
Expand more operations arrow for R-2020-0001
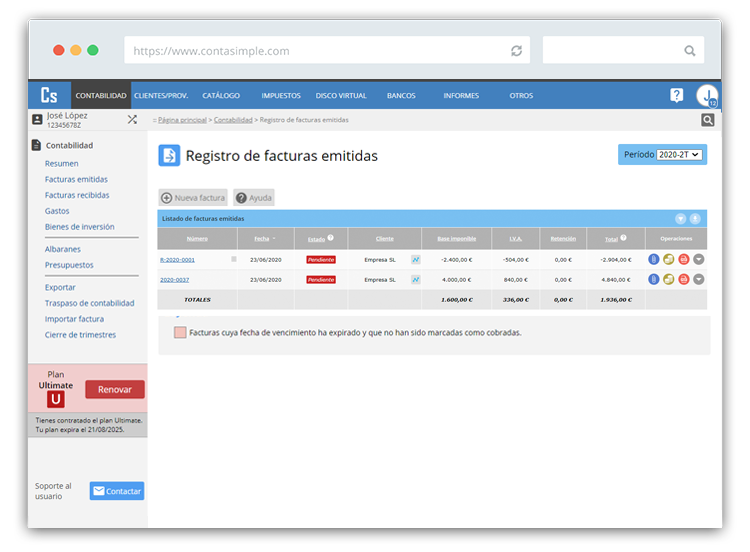pos(699,259)
